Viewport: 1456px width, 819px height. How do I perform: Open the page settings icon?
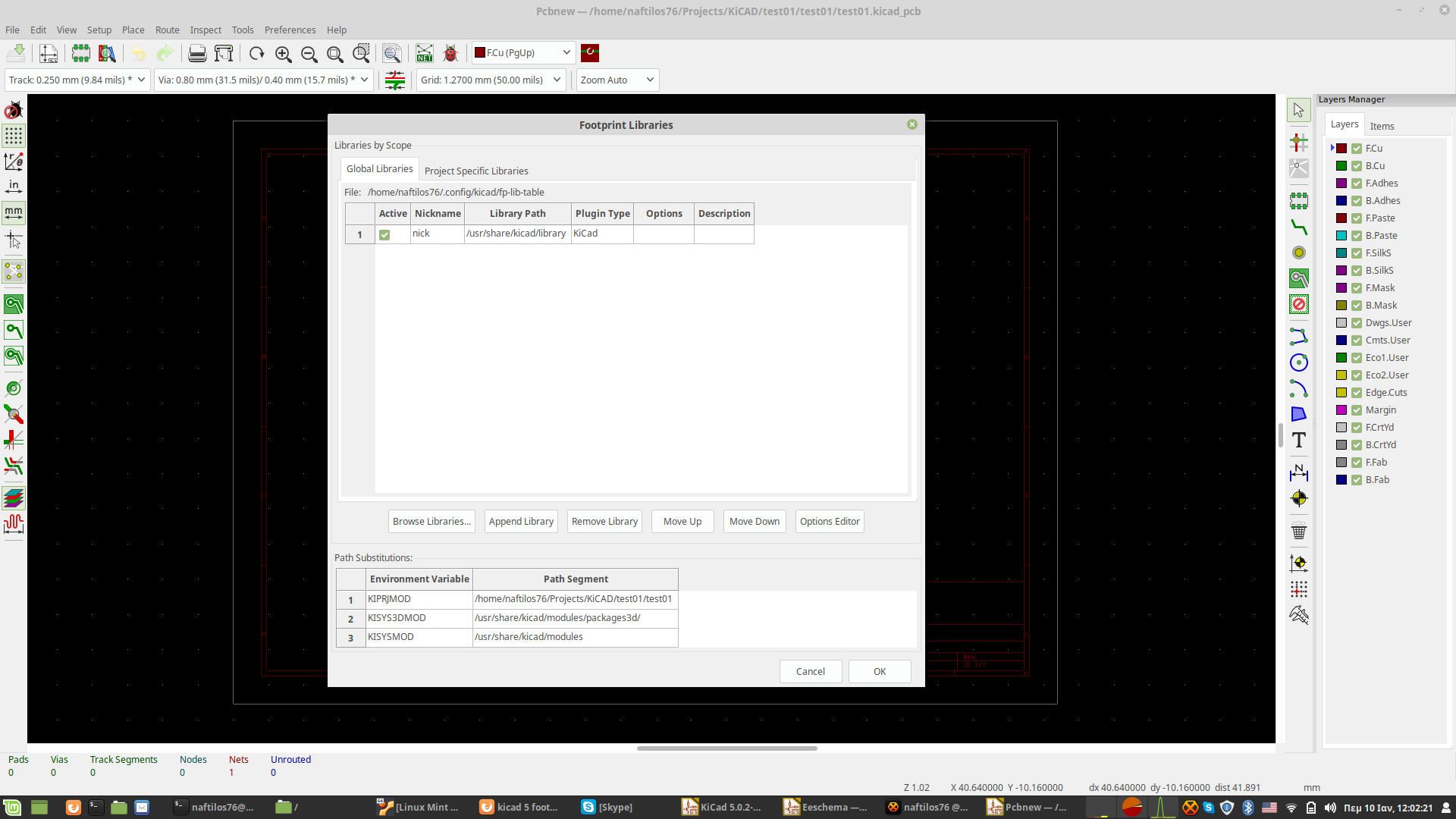click(49, 53)
